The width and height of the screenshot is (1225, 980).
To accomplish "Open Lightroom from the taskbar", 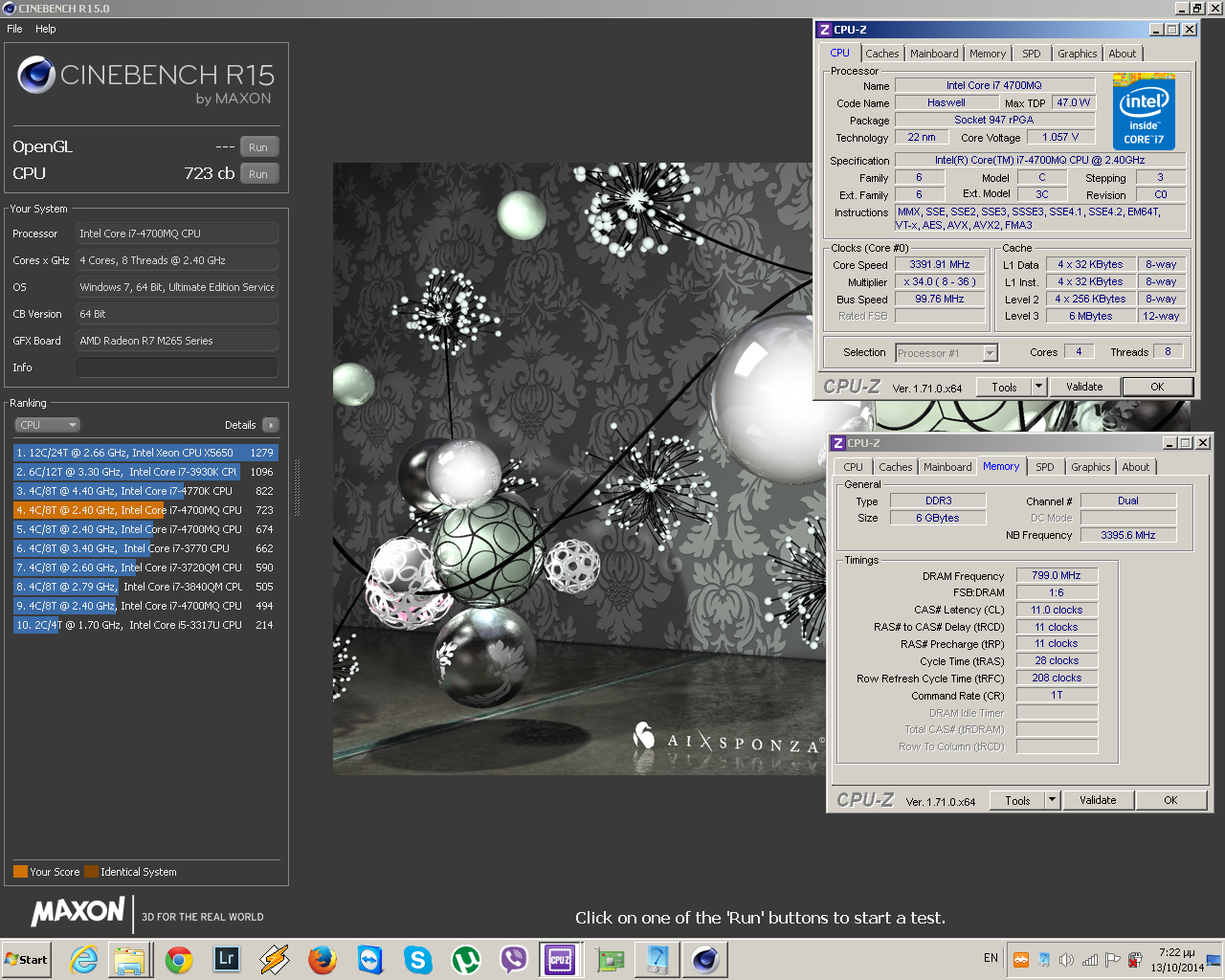I will click(227, 958).
